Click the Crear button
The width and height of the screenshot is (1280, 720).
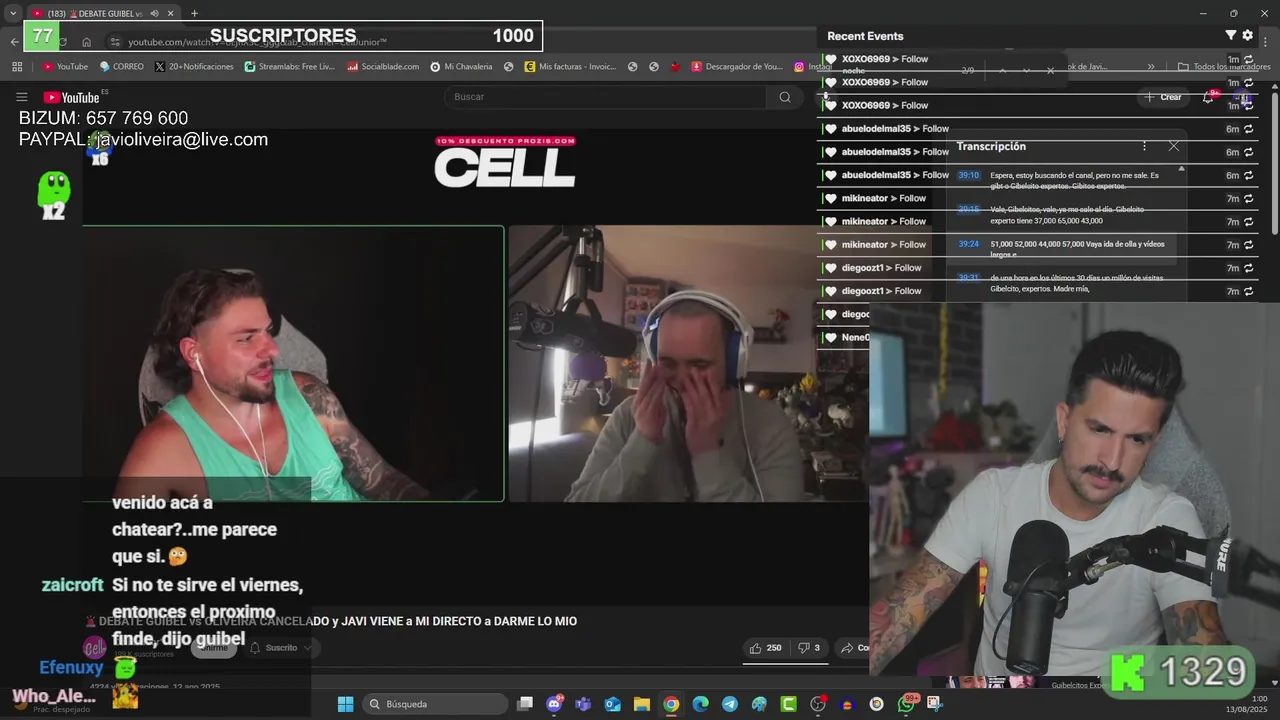point(1164,97)
